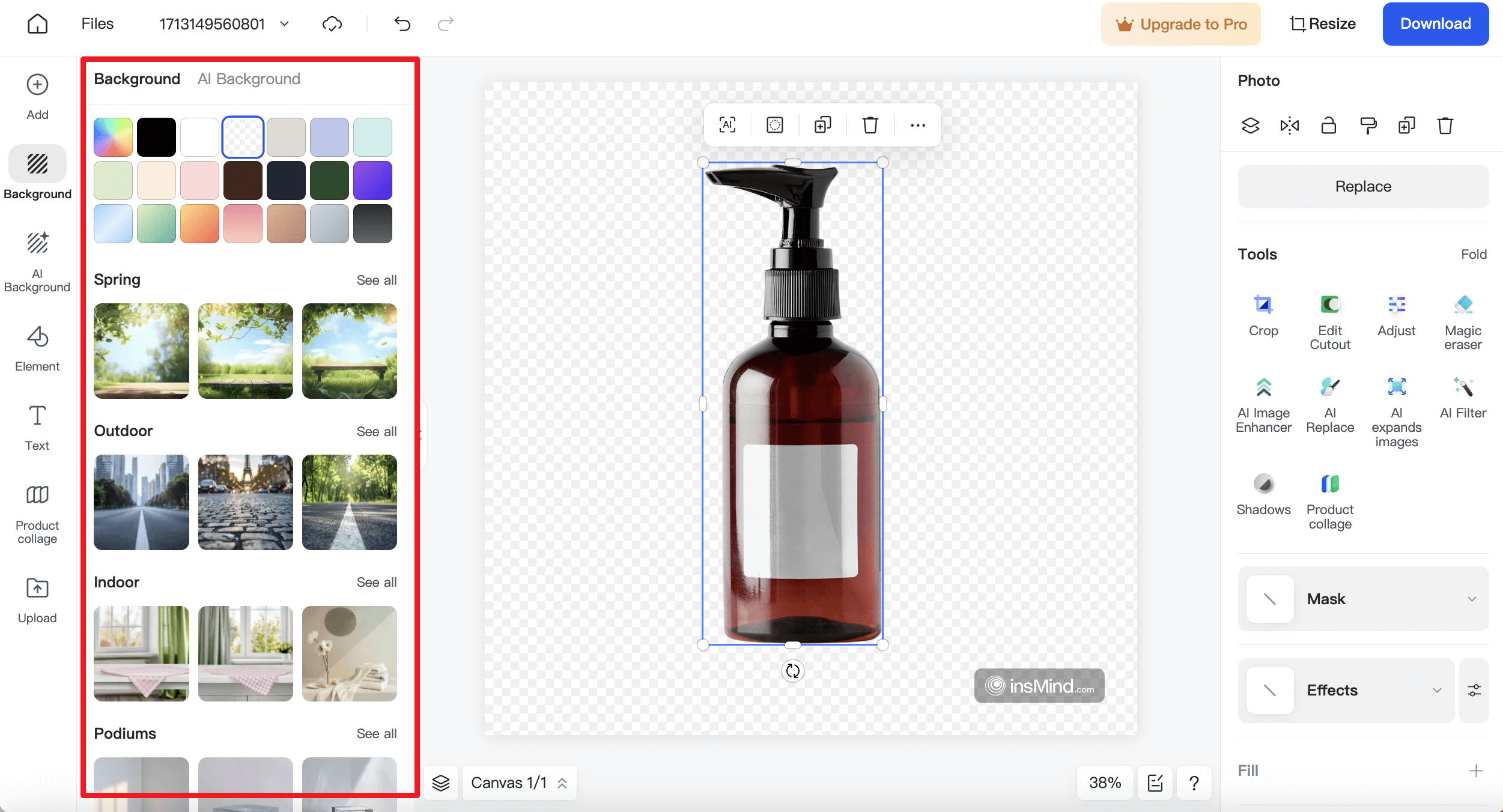Open the AI Replace tool
This screenshot has height=812, width=1503.
coord(1330,405)
